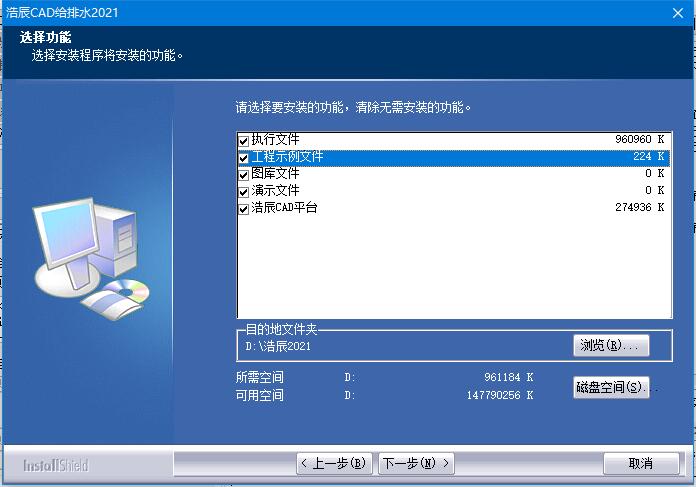The width and height of the screenshot is (696, 487).
Task: Click the 961184 K required space value
Action: [x=509, y=377]
